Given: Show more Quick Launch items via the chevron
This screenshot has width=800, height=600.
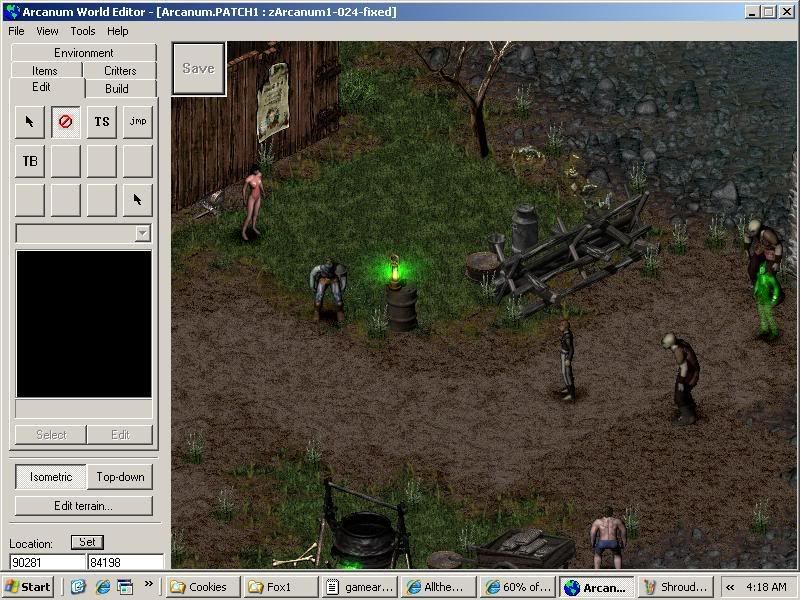Looking at the screenshot, I should point(148,584).
